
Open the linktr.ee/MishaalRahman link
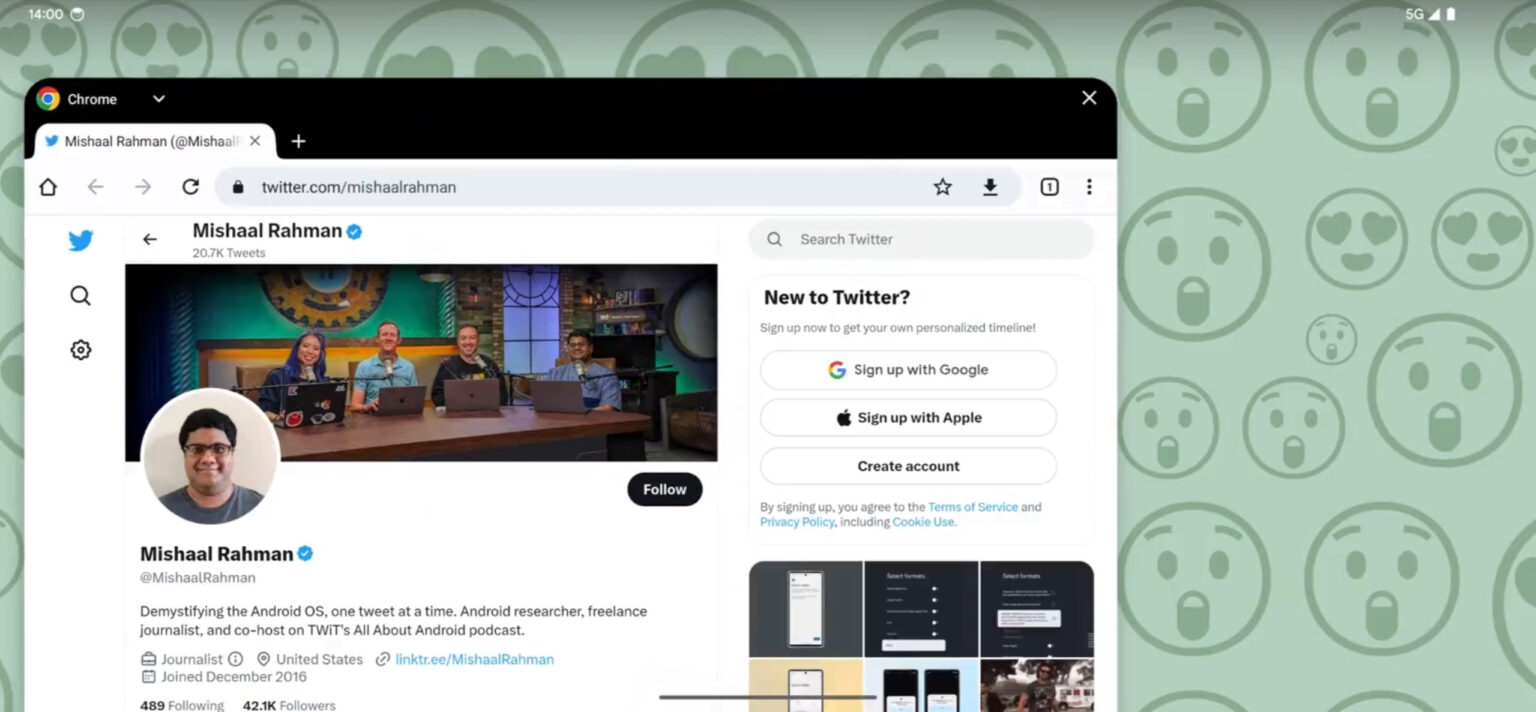pos(474,659)
